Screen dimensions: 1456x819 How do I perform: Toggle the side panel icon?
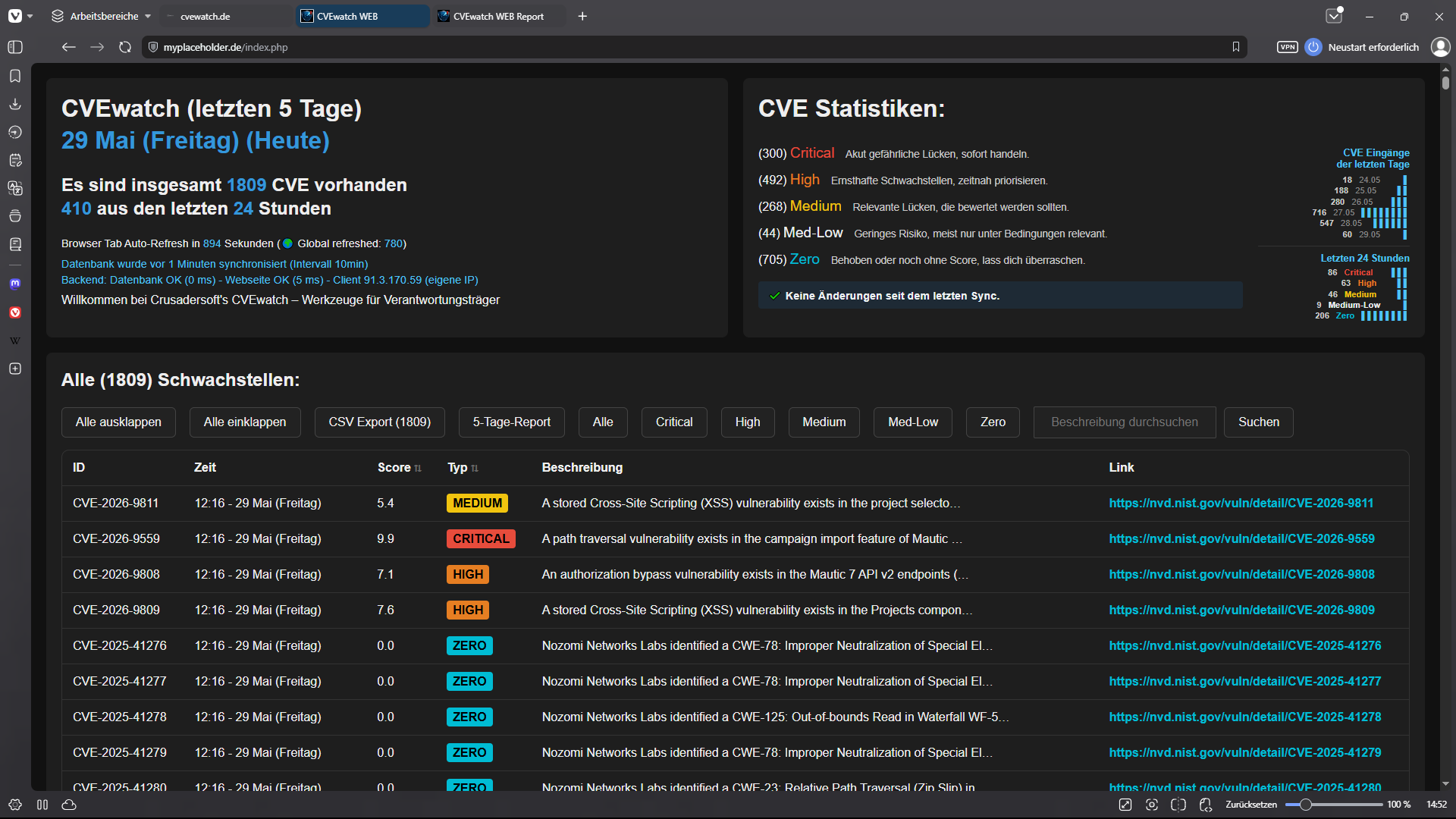(x=15, y=47)
